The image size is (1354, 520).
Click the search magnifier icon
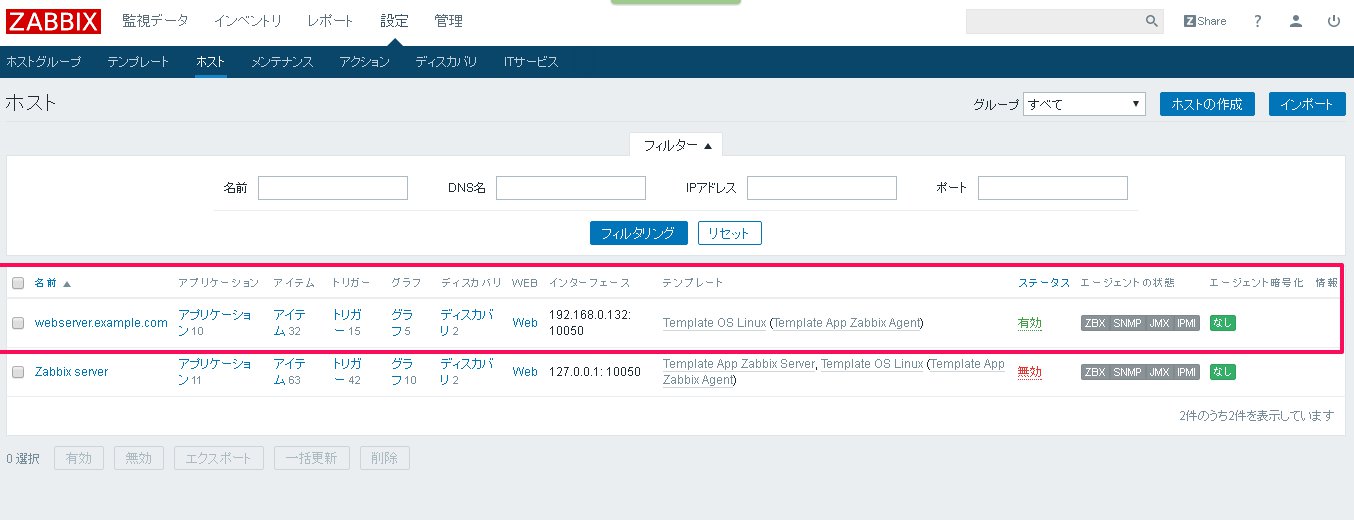point(1151,21)
